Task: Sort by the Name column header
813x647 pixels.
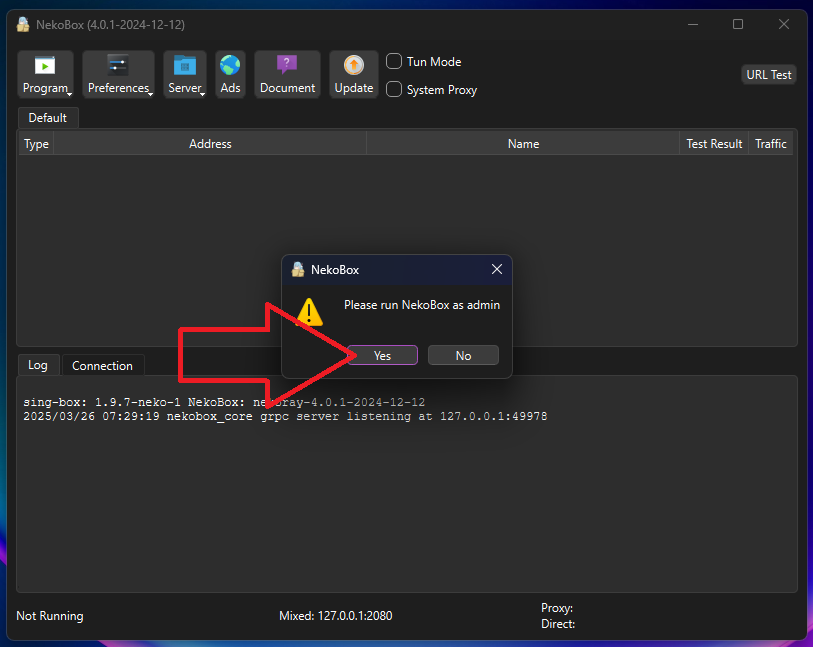Action: pos(523,144)
